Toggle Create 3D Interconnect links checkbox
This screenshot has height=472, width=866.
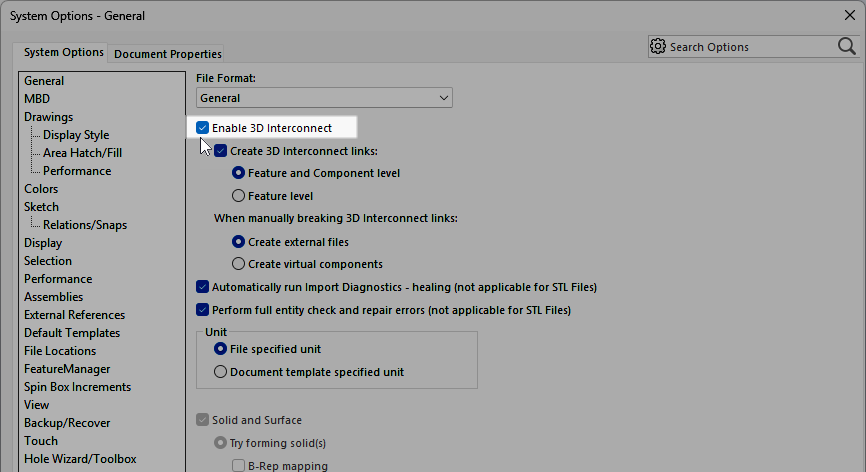220,151
